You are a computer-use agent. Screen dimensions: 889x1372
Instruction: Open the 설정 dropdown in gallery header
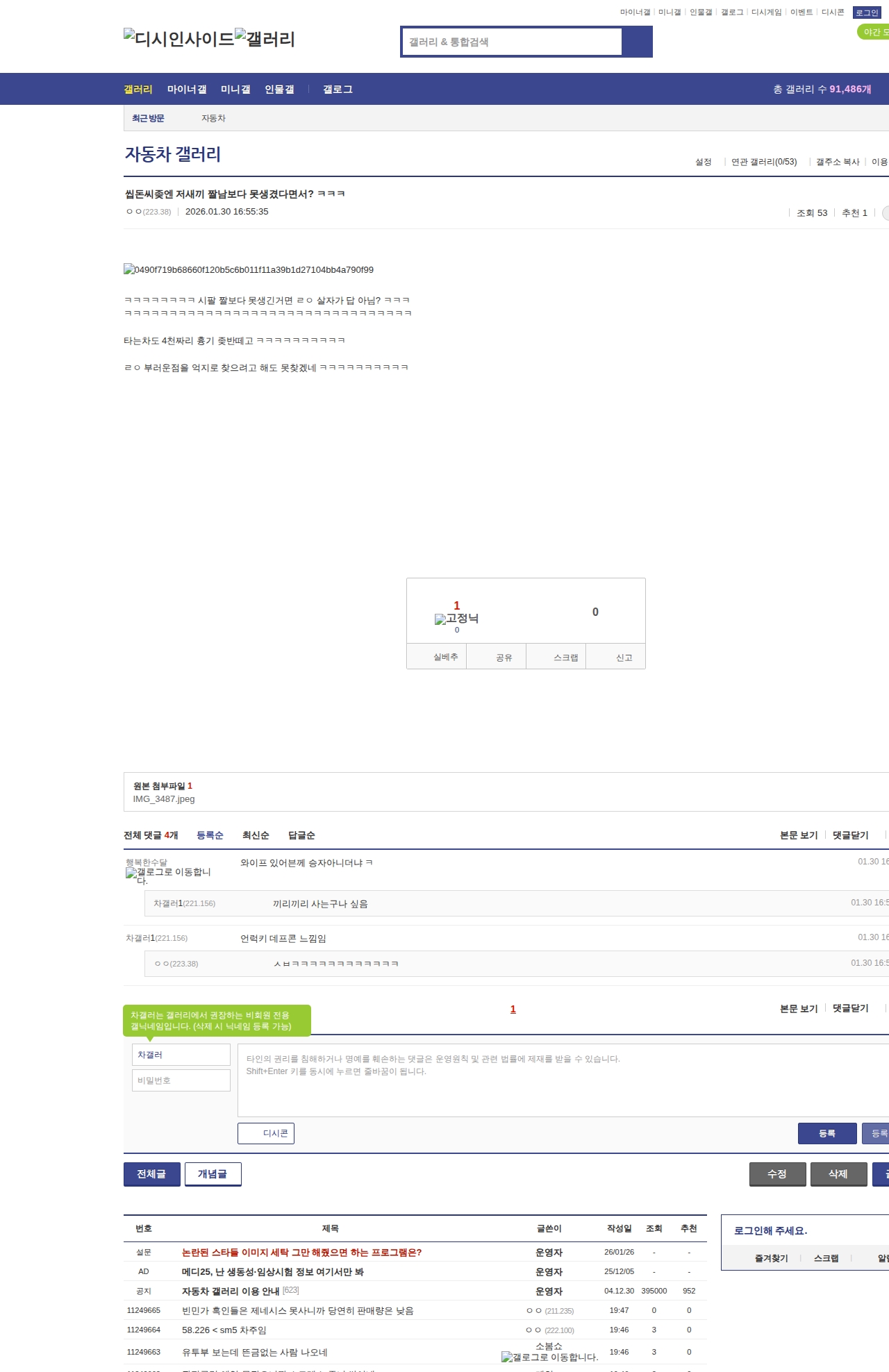pos(703,162)
